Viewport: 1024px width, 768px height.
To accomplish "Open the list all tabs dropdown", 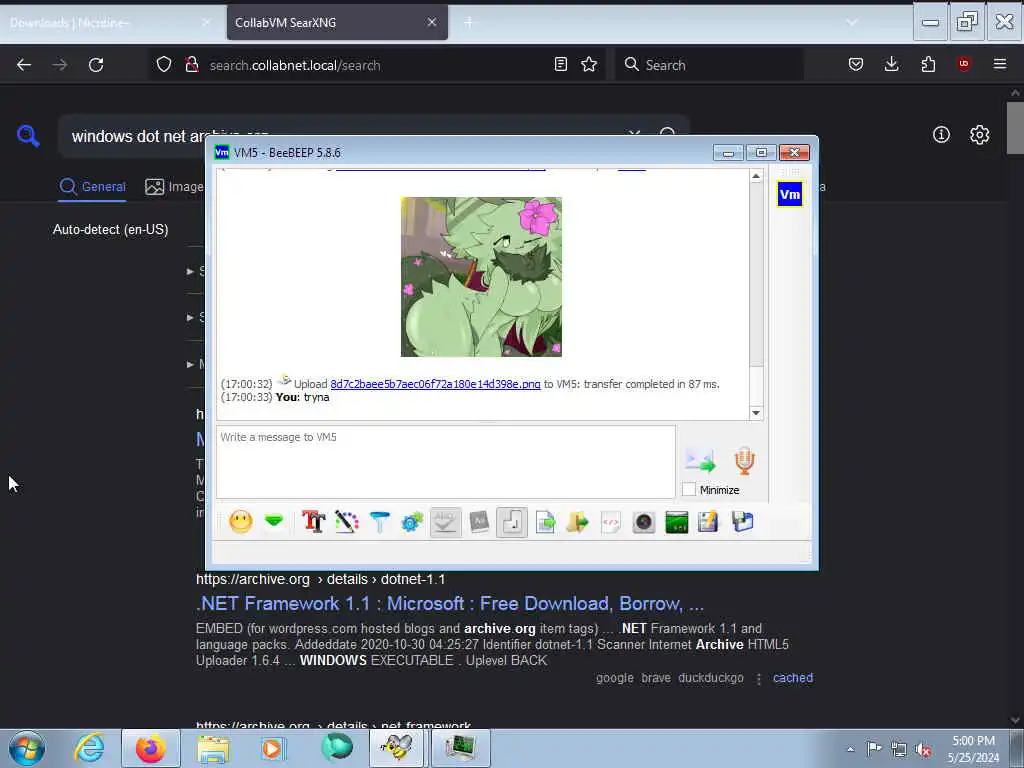I will tap(852, 22).
